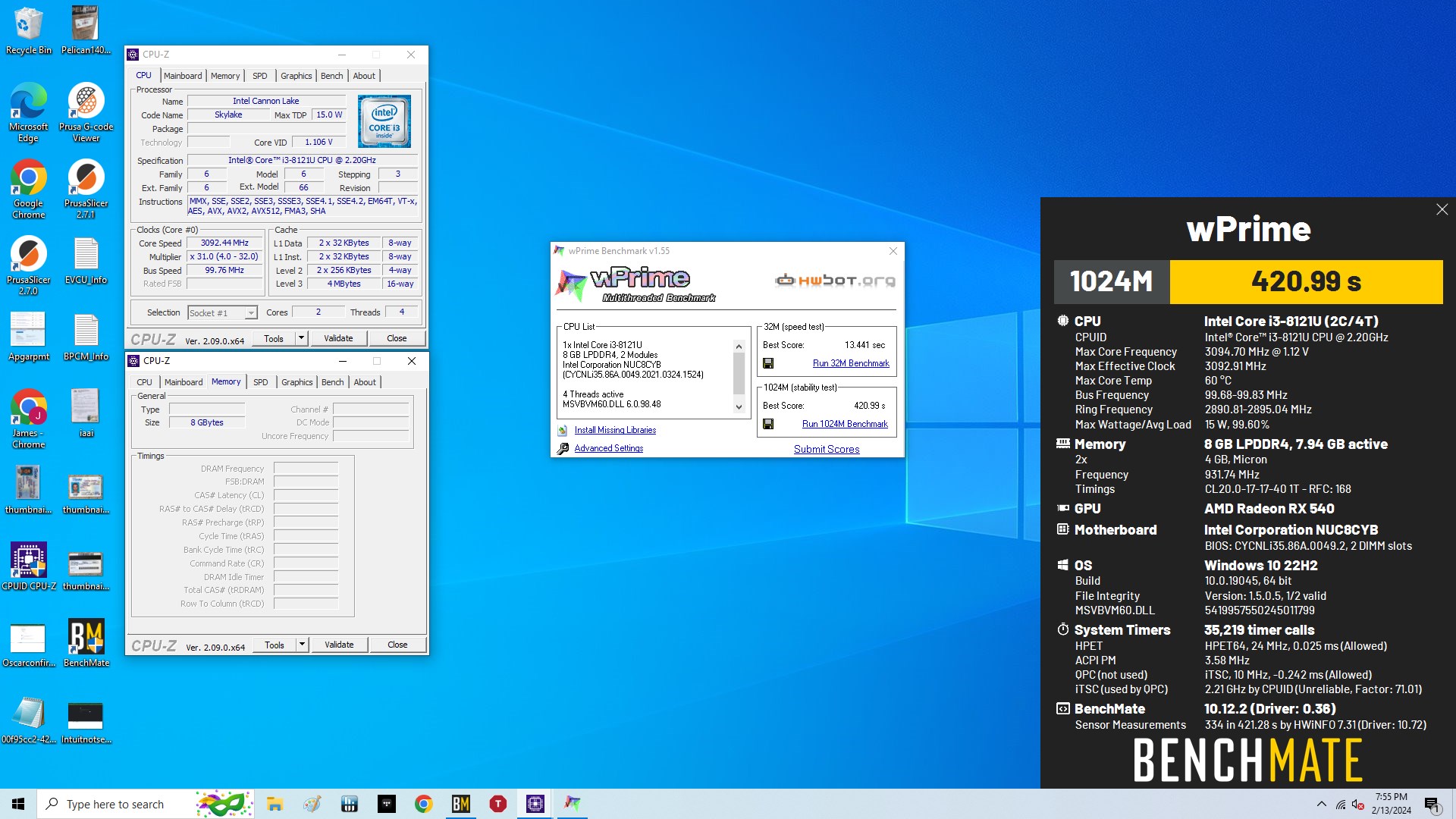Click Run 32M Benchmark link
The height and width of the screenshot is (819, 1456).
click(851, 363)
